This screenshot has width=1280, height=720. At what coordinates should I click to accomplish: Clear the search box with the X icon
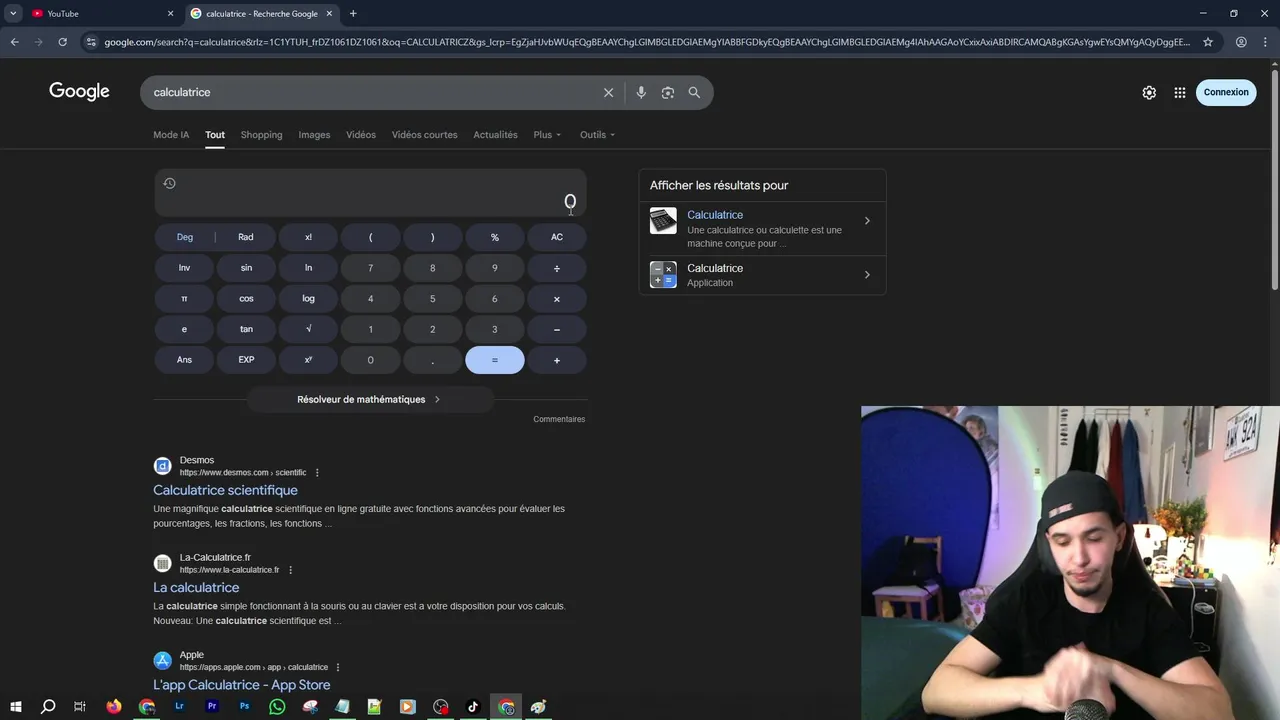608,92
